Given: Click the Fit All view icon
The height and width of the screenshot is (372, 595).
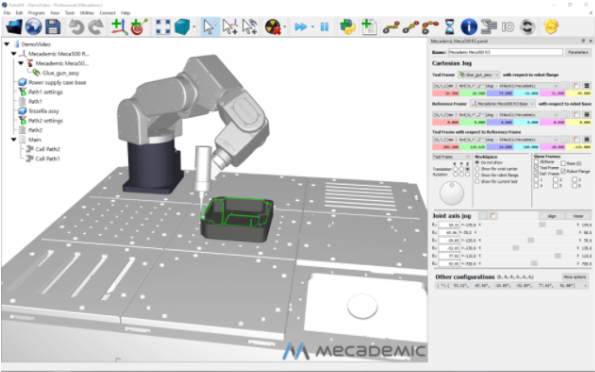Looking at the screenshot, I should tap(163, 27).
